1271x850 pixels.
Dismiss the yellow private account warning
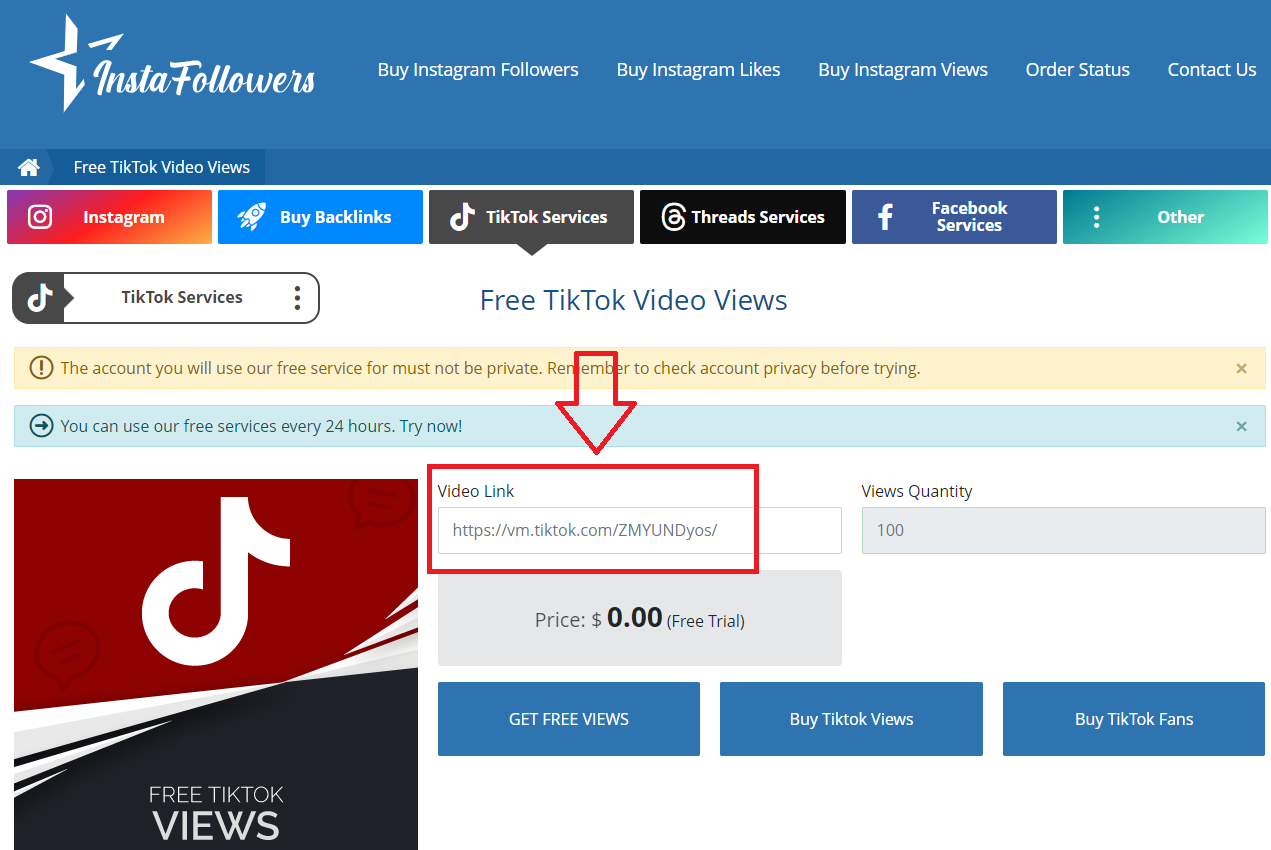pyautogui.click(x=1241, y=368)
